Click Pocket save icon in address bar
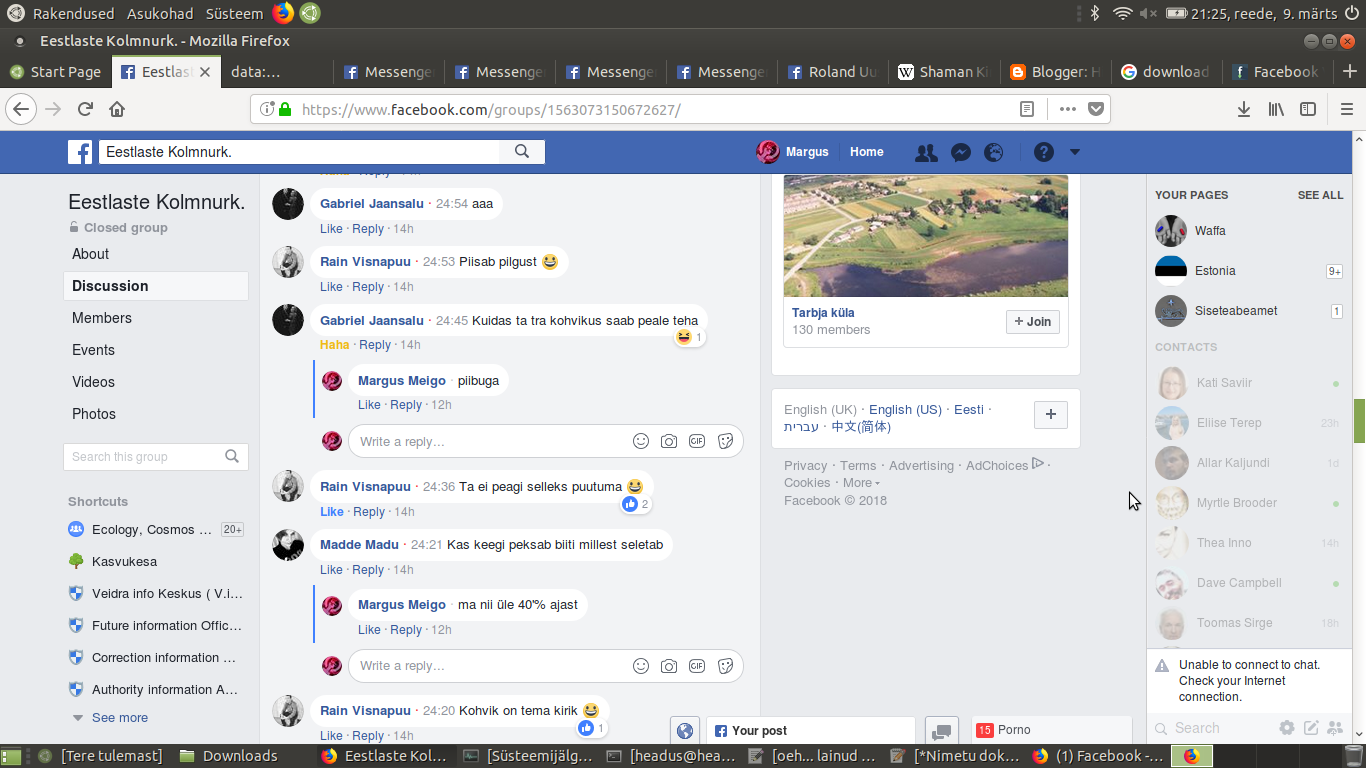The height and width of the screenshot is (768, 1366). click(1096, 109)
